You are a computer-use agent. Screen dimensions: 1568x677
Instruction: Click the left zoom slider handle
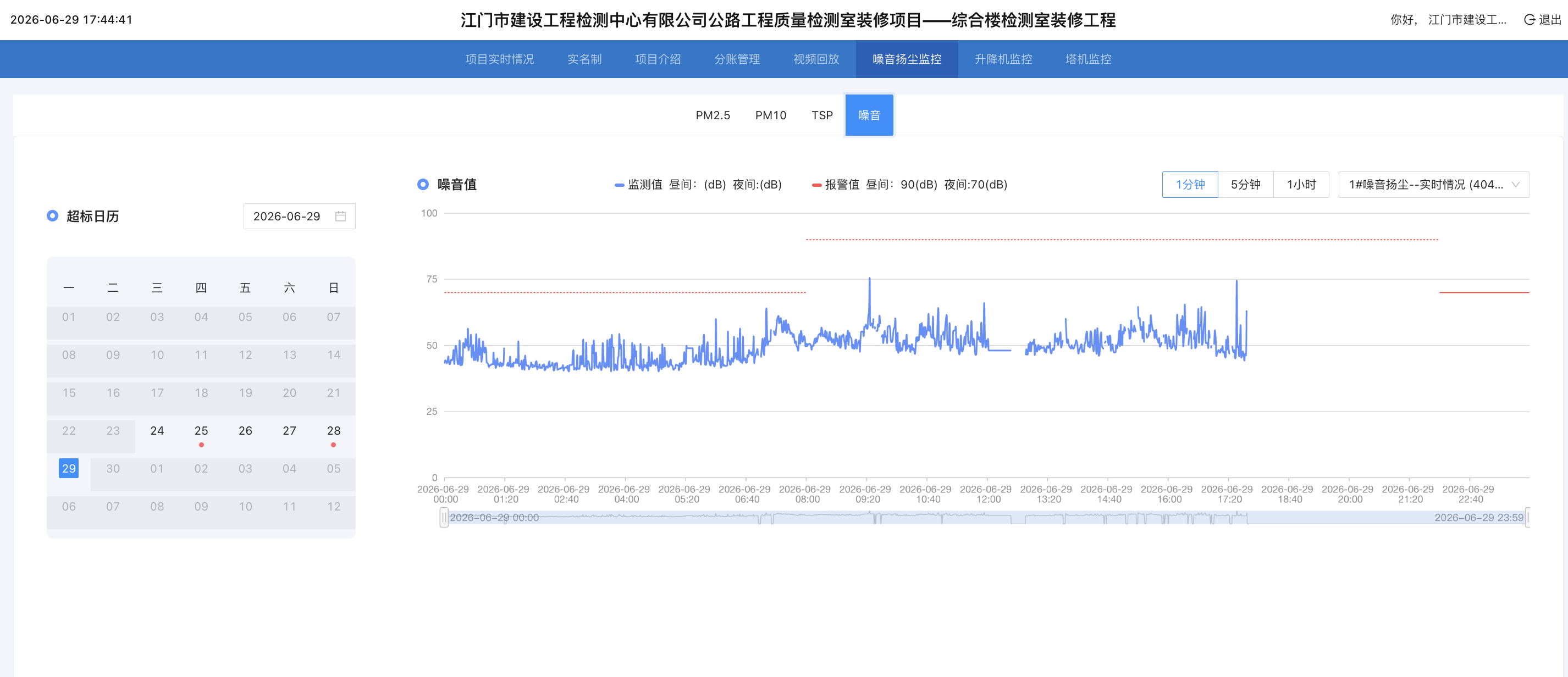coord(444,518)
